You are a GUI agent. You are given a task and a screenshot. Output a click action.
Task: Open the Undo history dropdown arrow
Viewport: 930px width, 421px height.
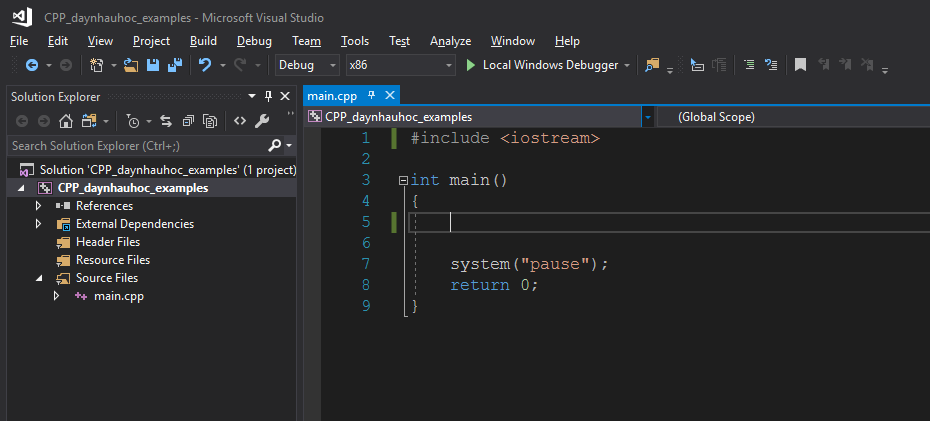click(x=223, y=66)
